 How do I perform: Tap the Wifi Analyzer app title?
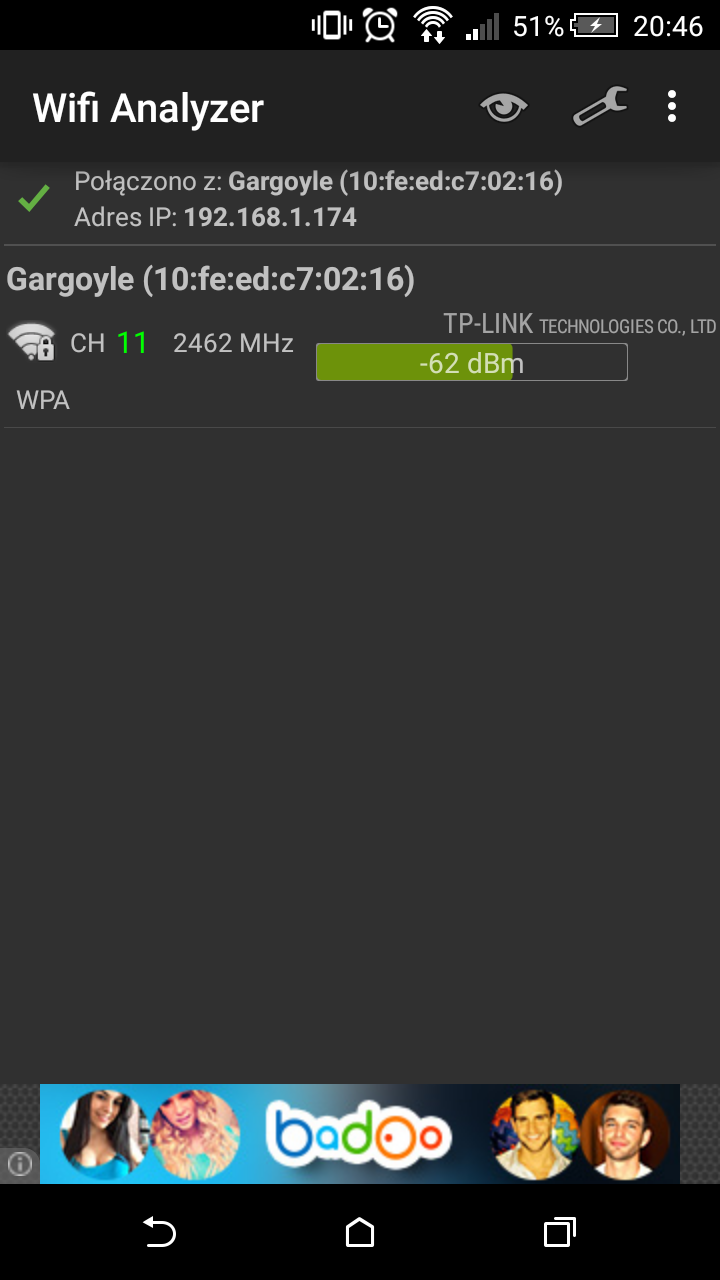click(x=148, y=108)
